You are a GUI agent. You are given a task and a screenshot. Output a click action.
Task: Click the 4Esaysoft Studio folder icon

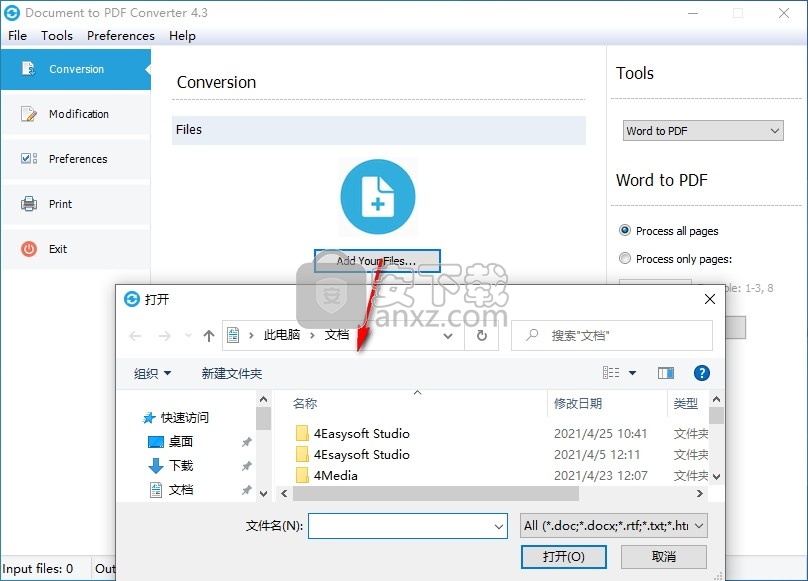click(302, 454)
